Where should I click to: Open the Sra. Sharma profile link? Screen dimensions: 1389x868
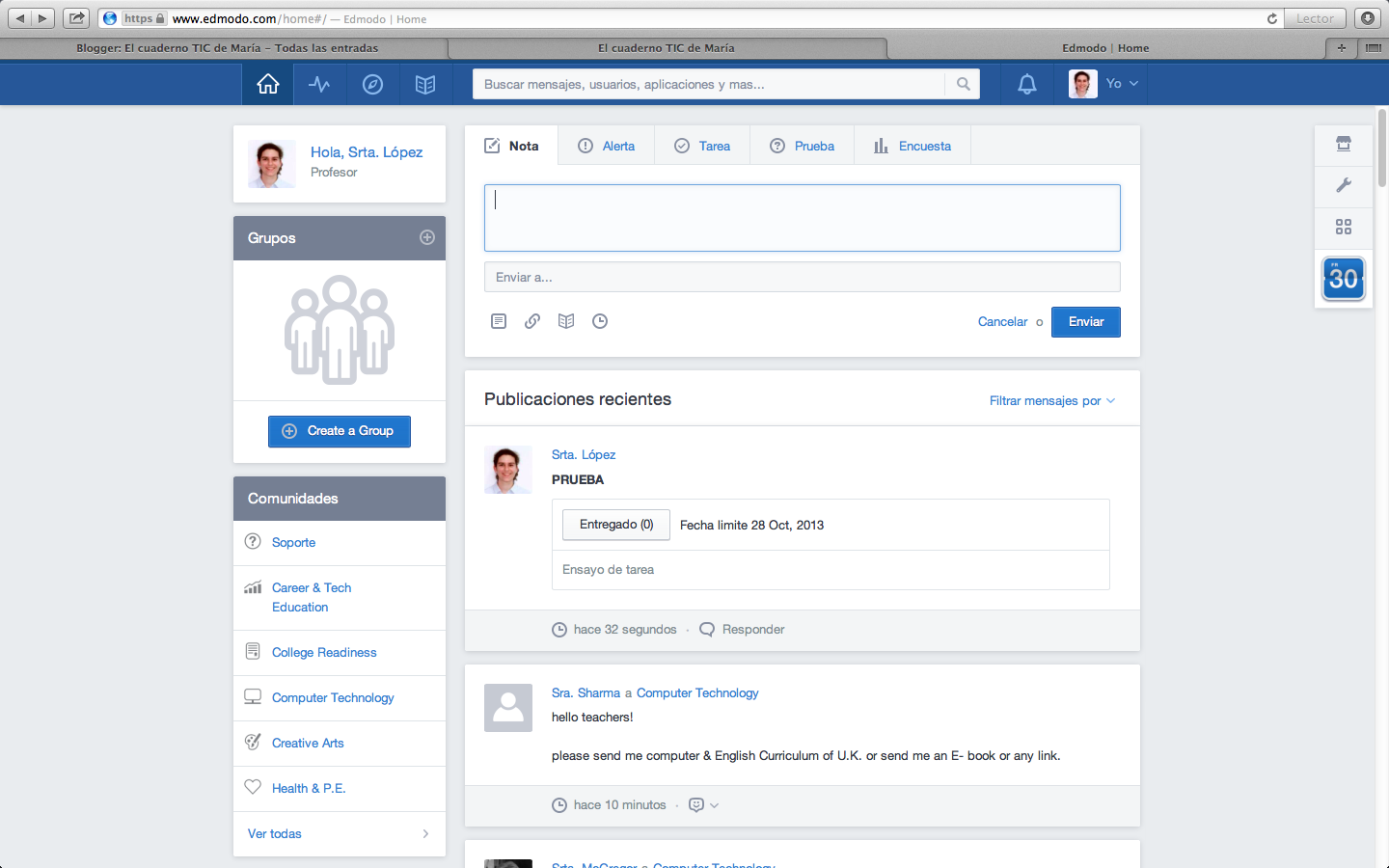click(x=586, y=692)
